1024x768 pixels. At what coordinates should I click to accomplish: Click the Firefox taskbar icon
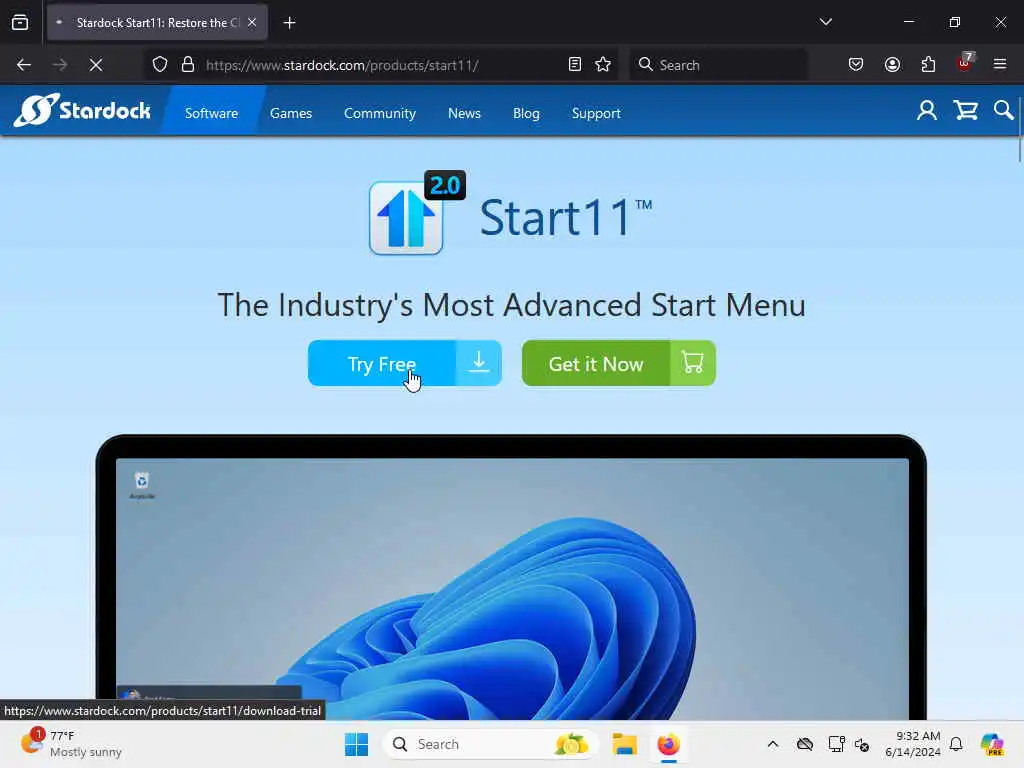click(668, 744)
